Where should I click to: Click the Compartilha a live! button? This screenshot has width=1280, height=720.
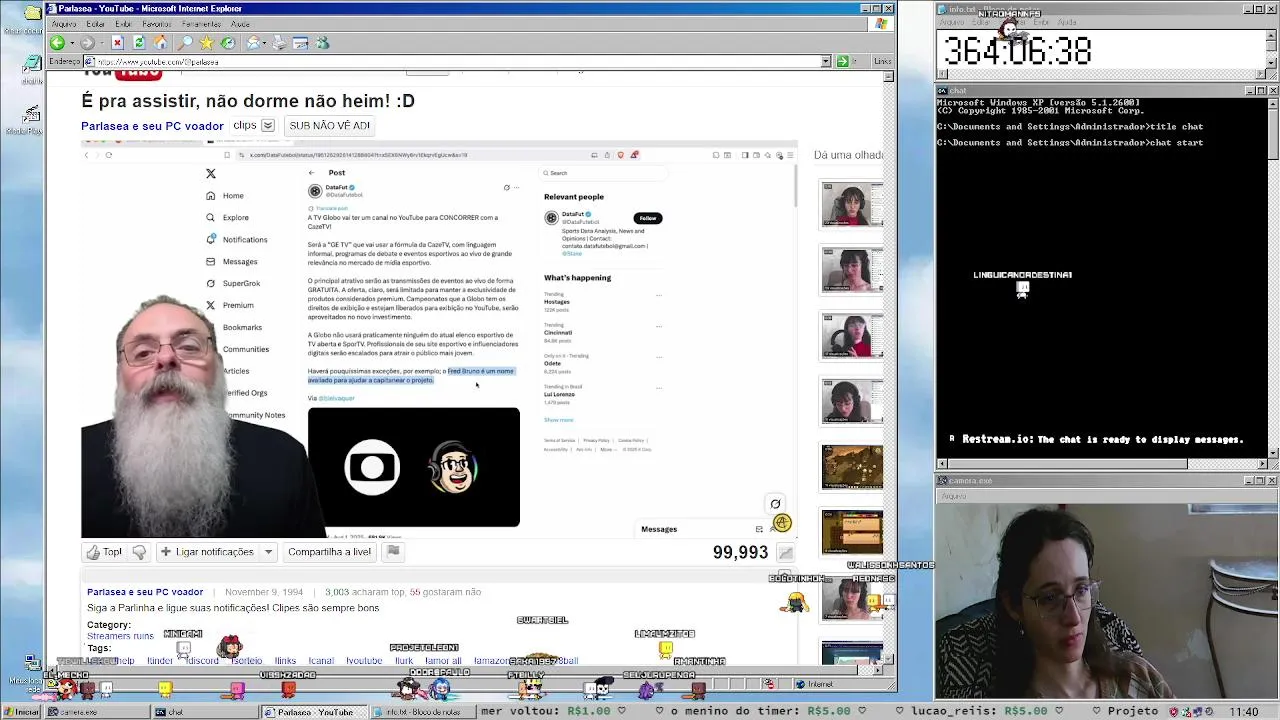coord(329,552)
